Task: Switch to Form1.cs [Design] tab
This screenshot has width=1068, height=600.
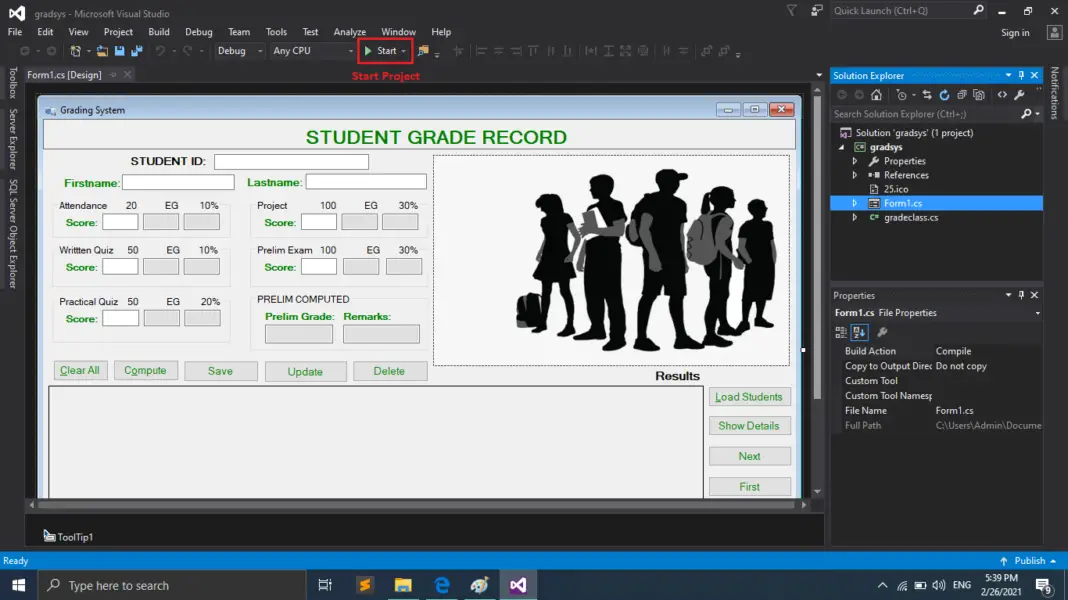Action: coord(64,75)
